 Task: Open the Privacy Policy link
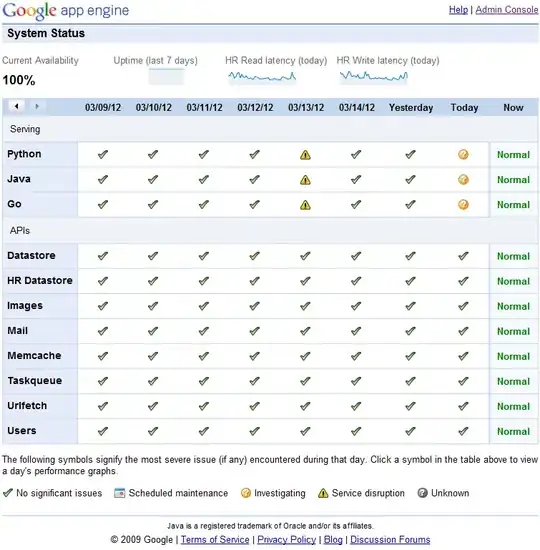click(287, 539)
